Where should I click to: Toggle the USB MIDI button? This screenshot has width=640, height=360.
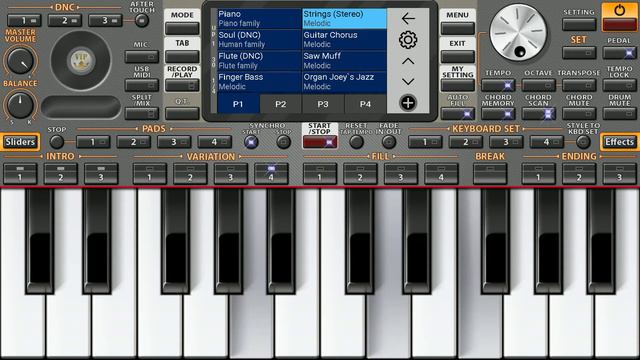(142, 85)
